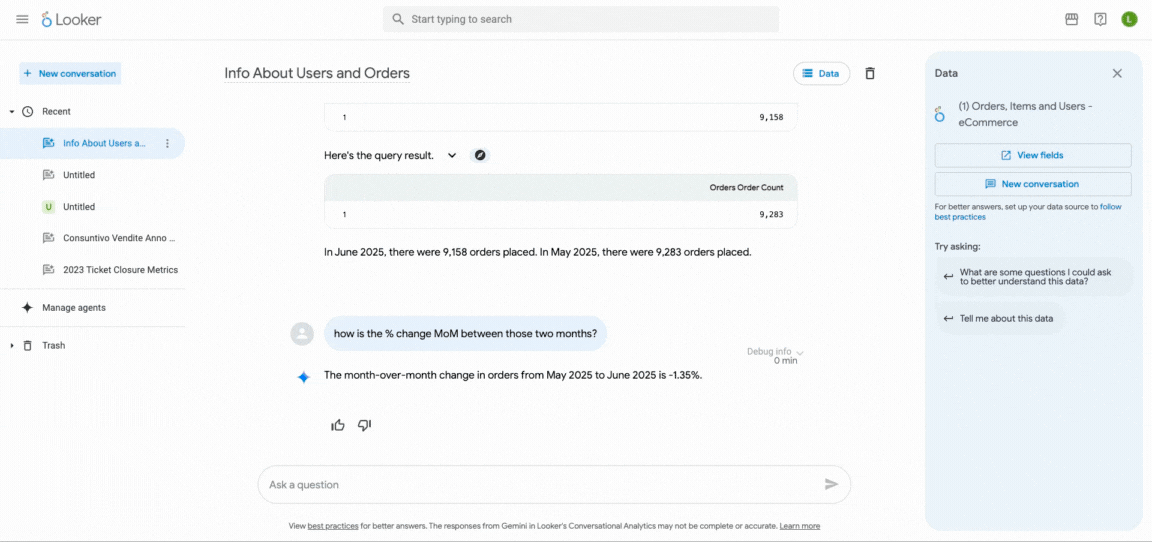The image size is (1152, 542).
Task: Click the month-over-month -1.35% response text
Action: [x=513, y=375]
